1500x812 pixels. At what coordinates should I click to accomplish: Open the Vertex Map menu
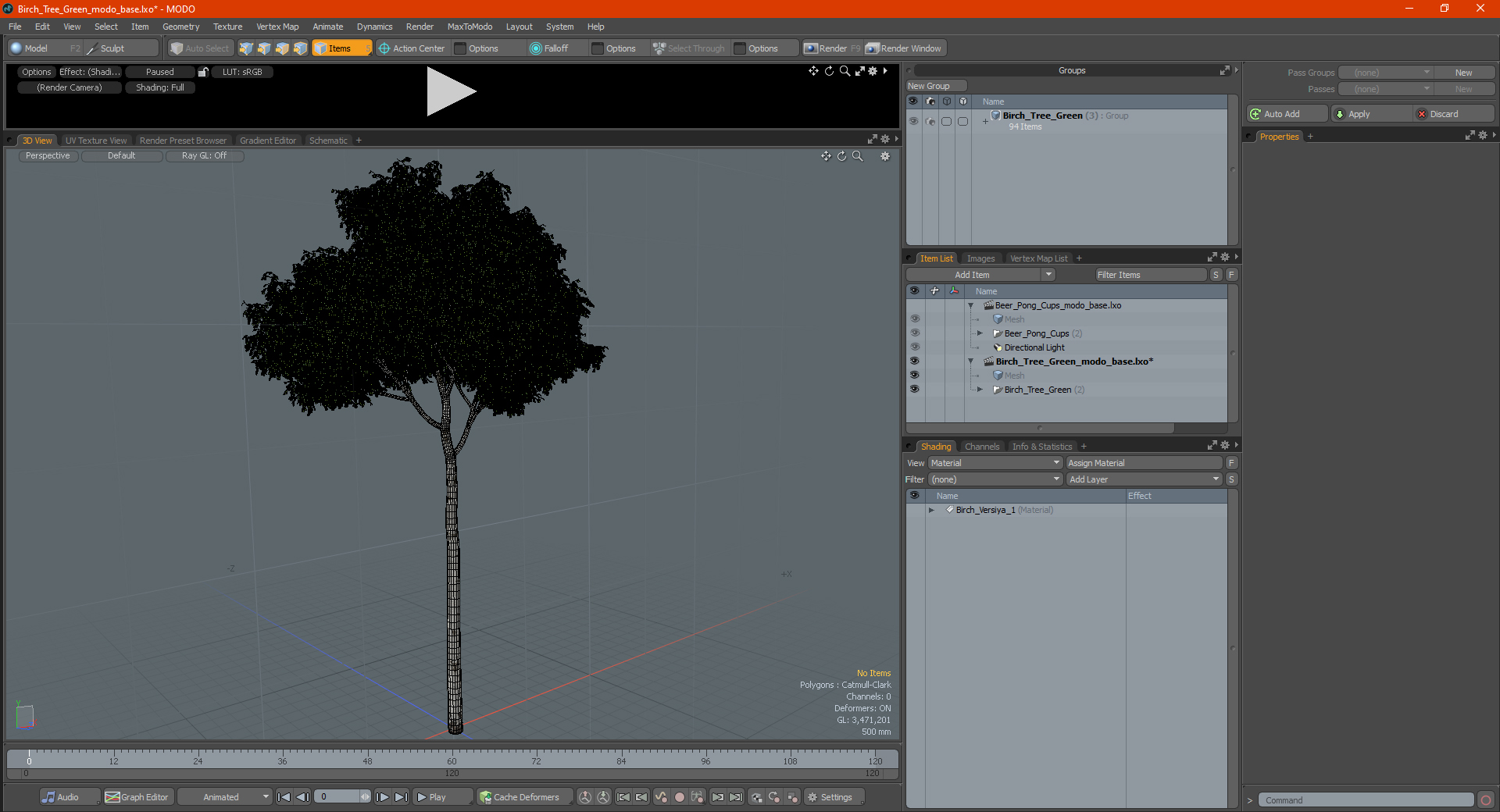277,27
